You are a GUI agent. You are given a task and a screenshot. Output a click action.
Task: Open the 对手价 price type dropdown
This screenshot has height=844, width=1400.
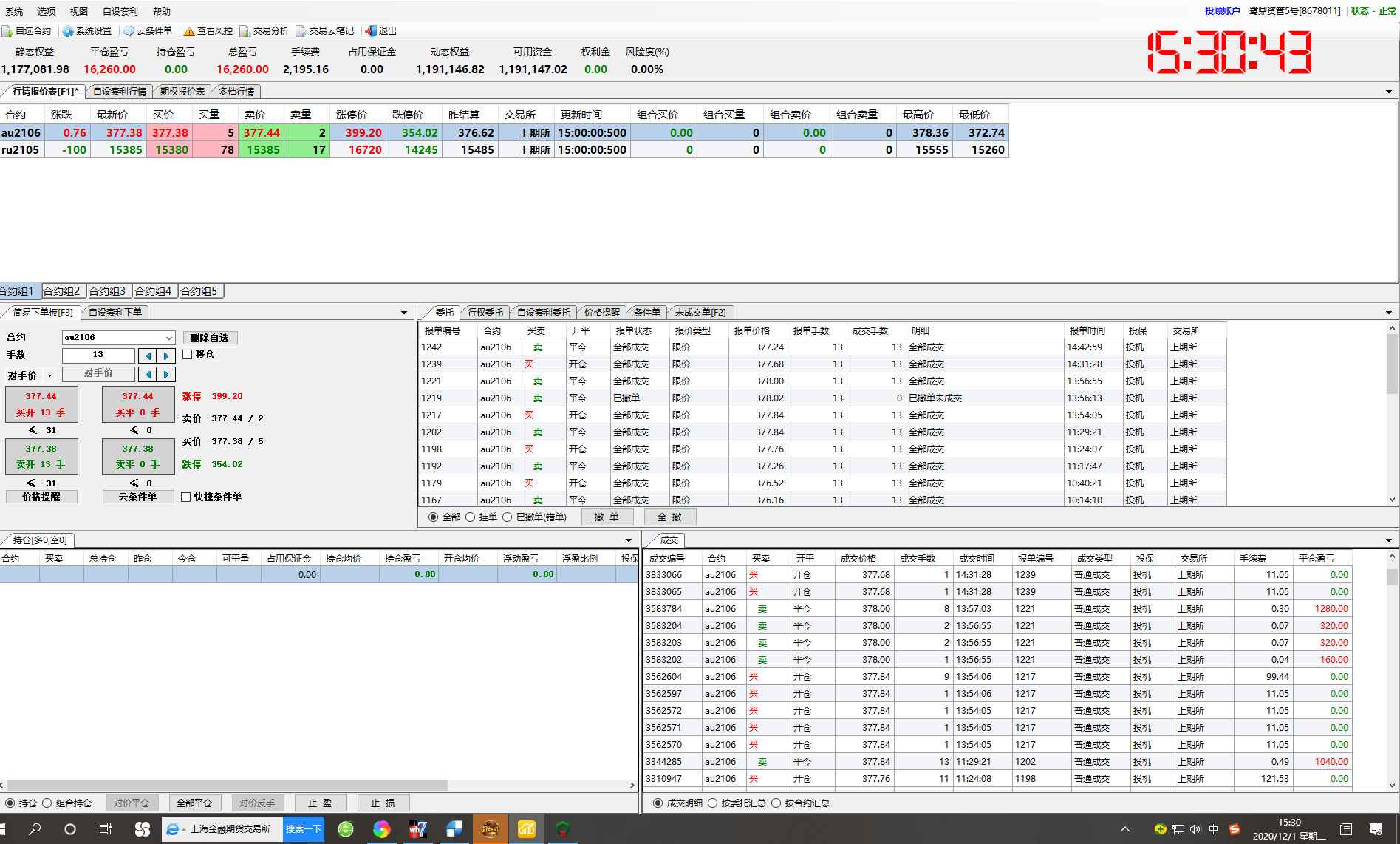[x=49, y=375]
